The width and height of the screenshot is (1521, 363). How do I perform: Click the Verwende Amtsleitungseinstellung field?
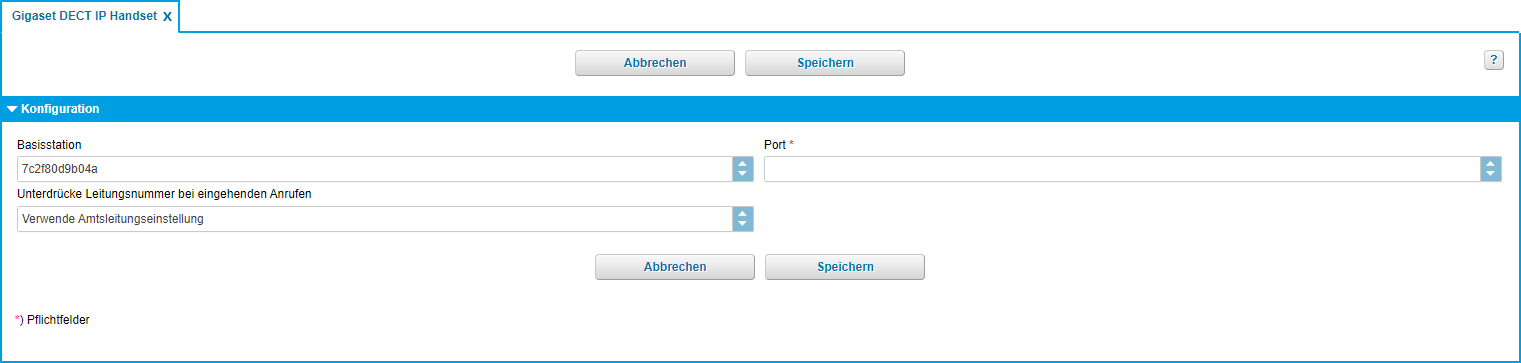375,219
